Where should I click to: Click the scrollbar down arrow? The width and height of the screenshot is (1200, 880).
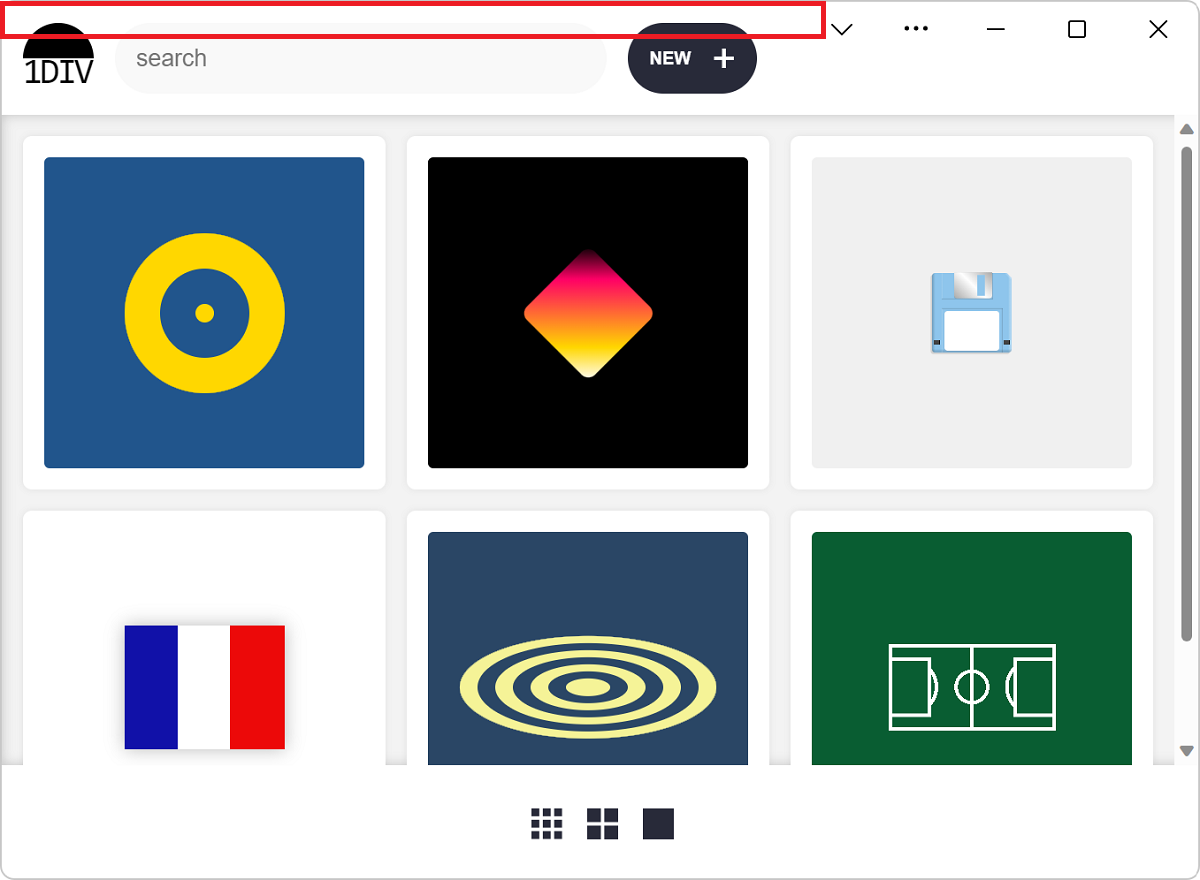[1187, 751]
